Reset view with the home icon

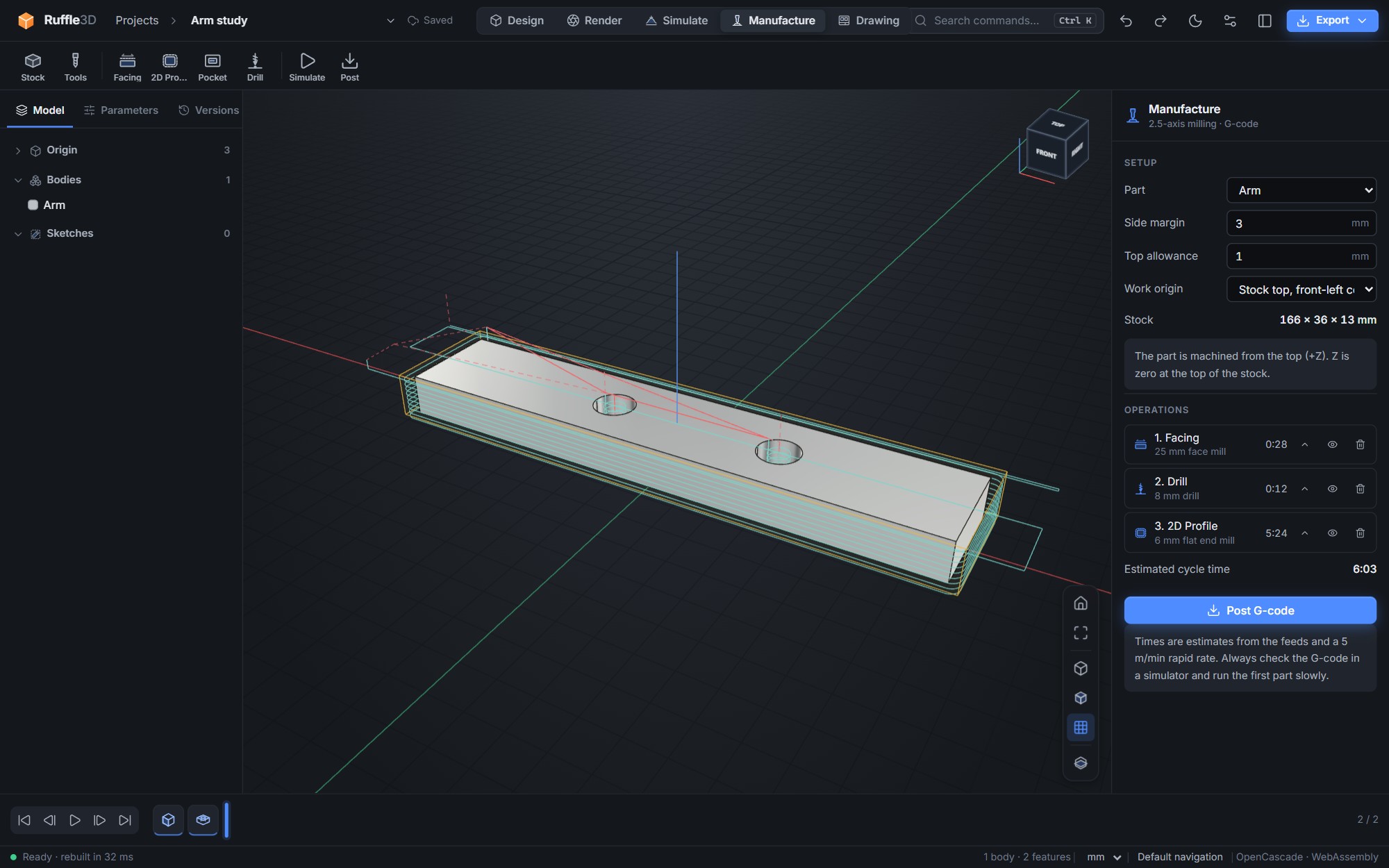[x=1081, y=603]
